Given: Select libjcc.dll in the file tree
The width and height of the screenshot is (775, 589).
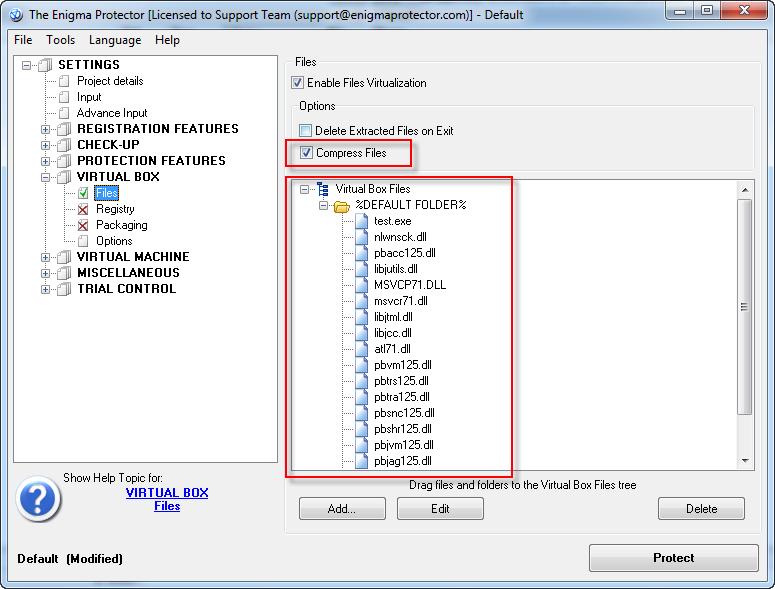Looking at the screenshot, I should (393, 333).
